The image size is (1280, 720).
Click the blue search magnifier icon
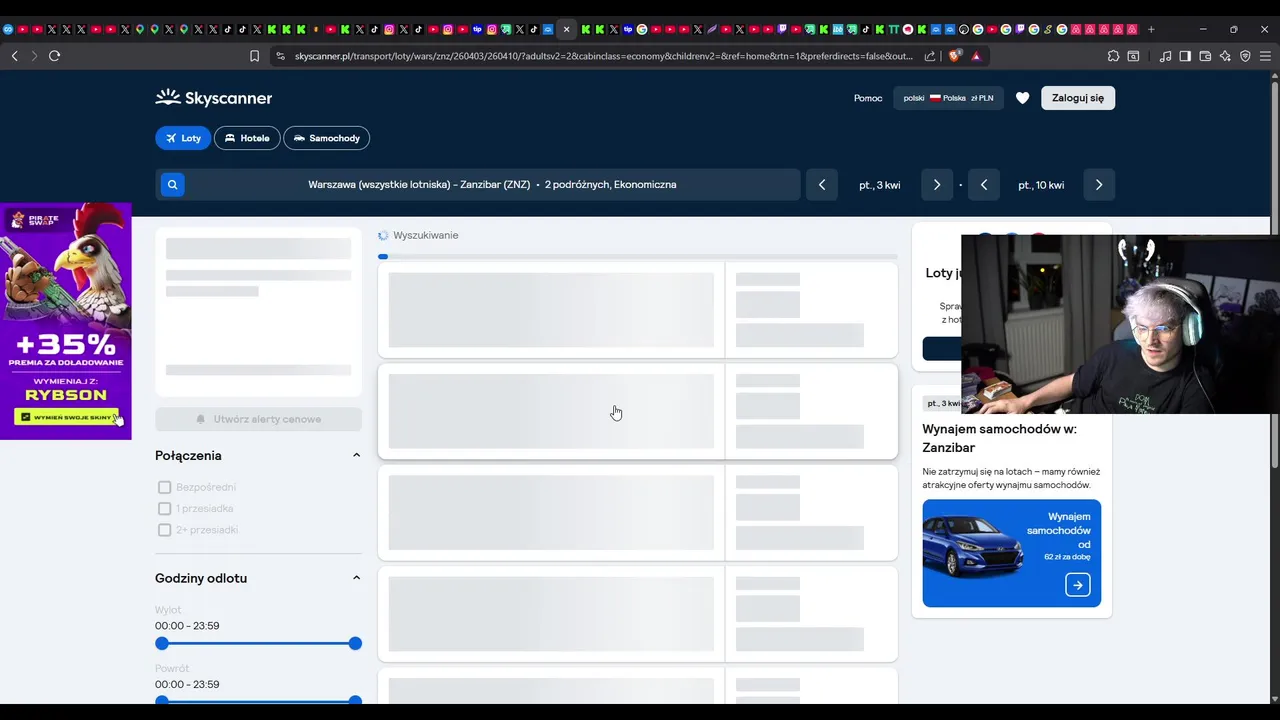tap(172, 184)
